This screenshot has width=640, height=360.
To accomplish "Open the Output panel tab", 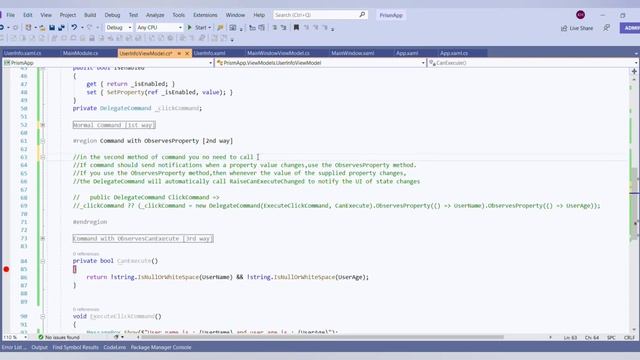I will [40, 347].
